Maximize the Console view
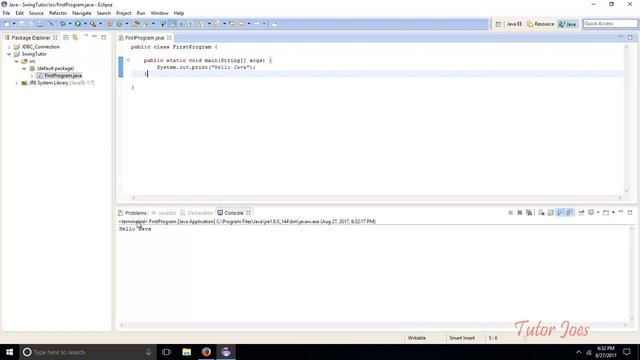 point(630,213)
